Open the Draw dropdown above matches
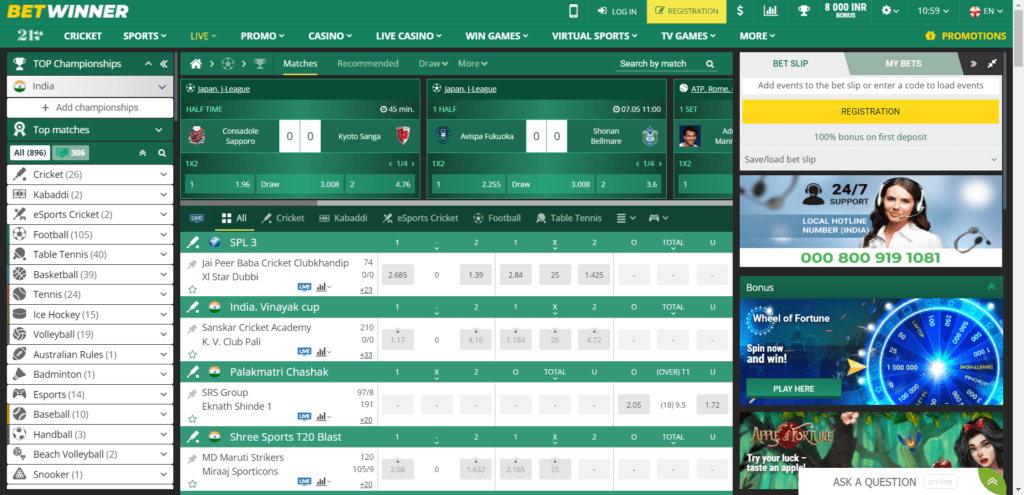Image resolution: width=1024 pixels, height=495 pixels. pos(433,63)
